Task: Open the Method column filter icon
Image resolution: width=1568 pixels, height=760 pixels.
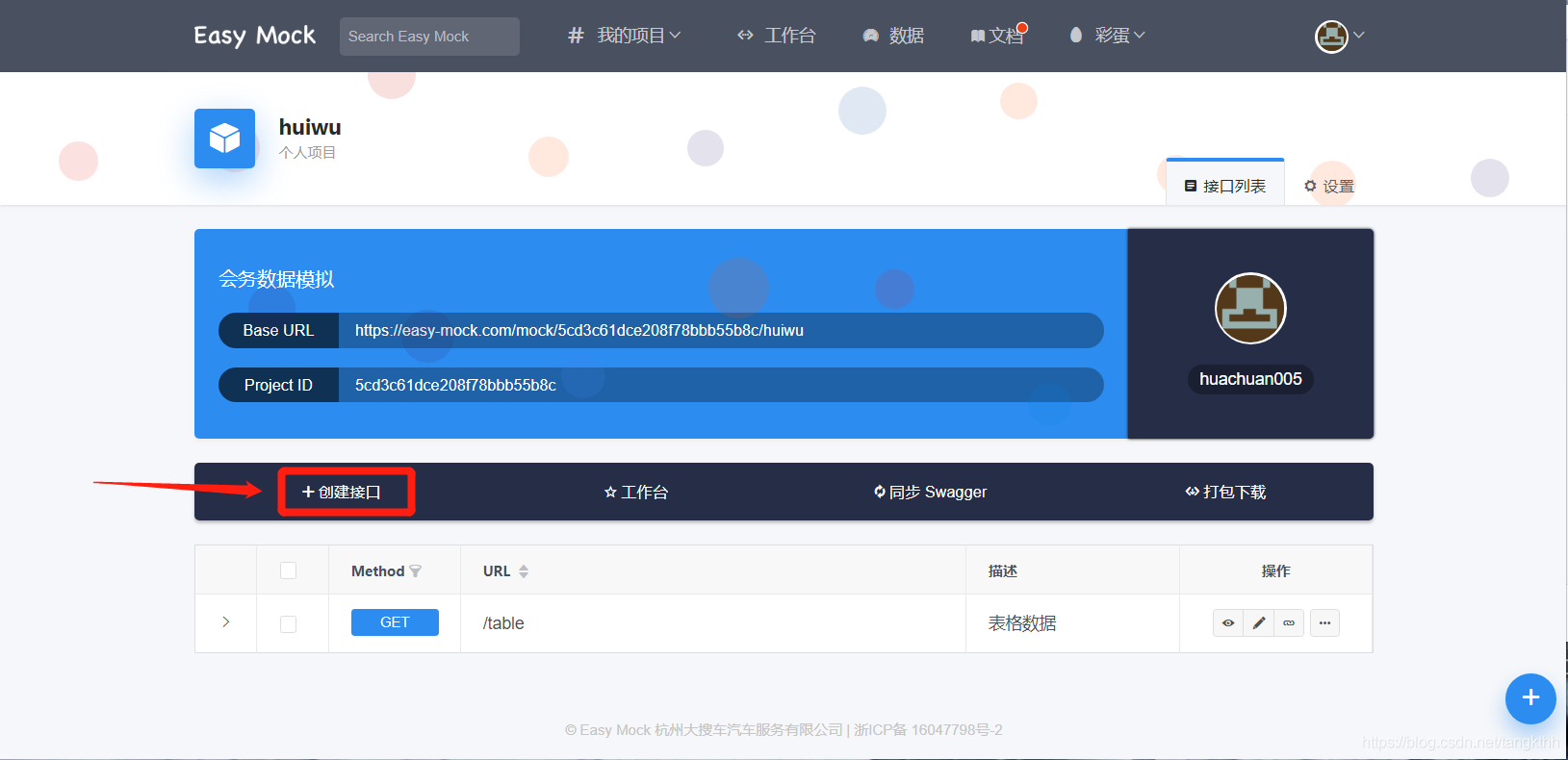Action: click(416, 571)
